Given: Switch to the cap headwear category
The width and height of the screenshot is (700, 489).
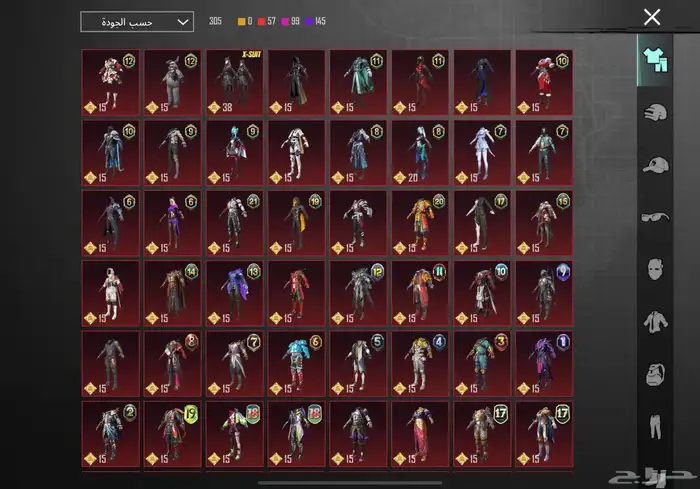Looking at the screenshot, I should [653, 165].
